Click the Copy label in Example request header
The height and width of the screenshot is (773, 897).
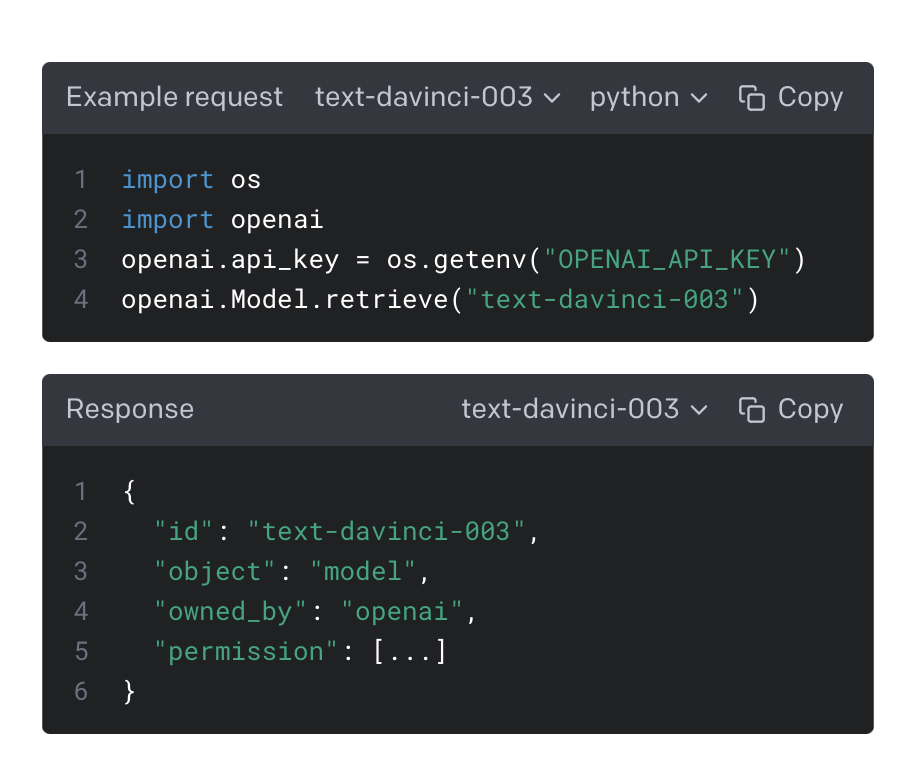pos(810,97)
